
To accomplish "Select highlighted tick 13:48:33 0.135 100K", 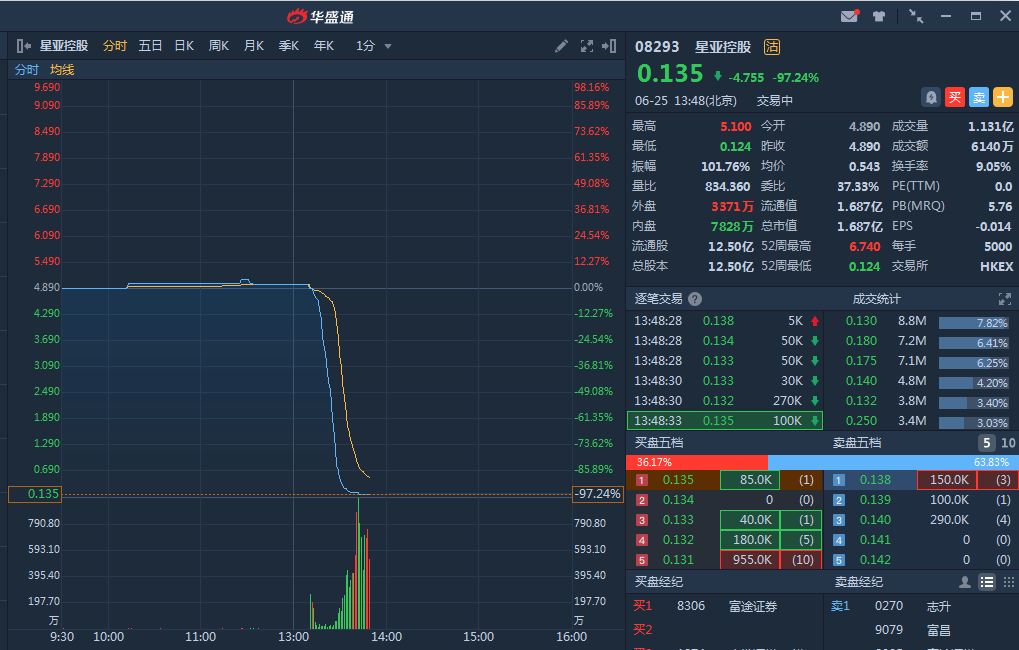I will coord(725,421).
